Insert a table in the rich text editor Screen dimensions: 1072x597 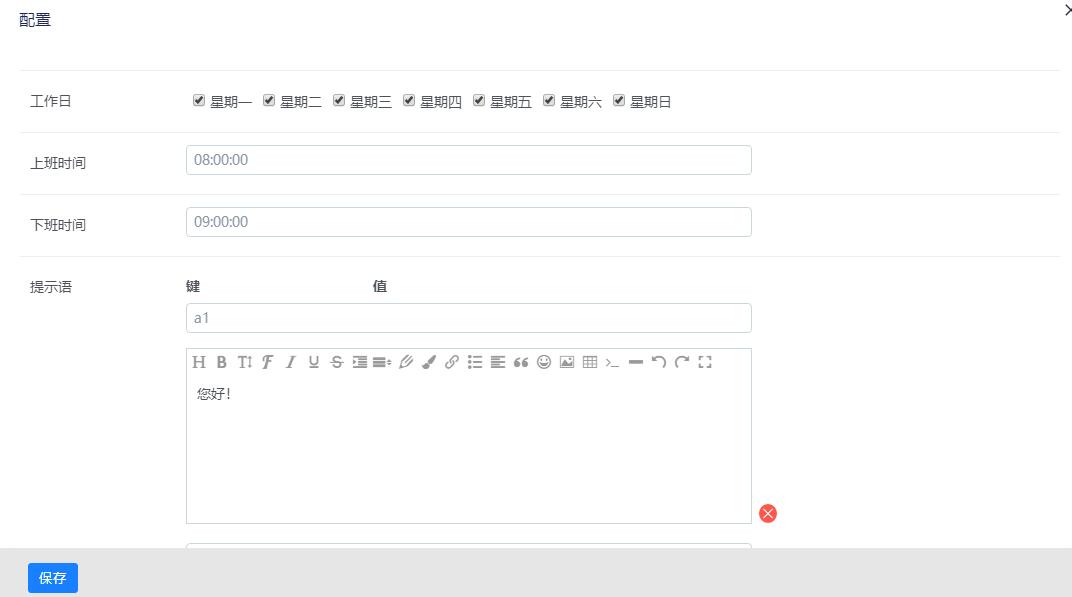coord(590,362)
